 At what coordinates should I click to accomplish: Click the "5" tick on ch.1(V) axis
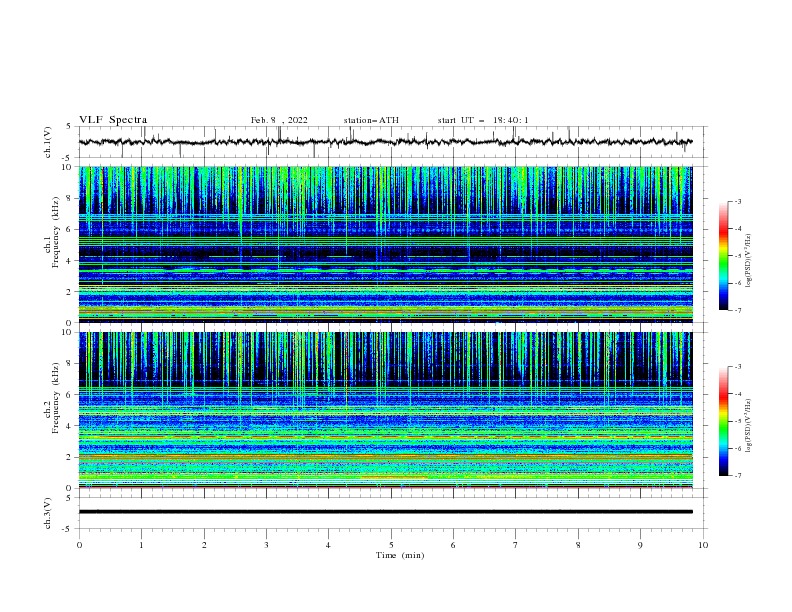pyautogui.click(x=69, y=127)
